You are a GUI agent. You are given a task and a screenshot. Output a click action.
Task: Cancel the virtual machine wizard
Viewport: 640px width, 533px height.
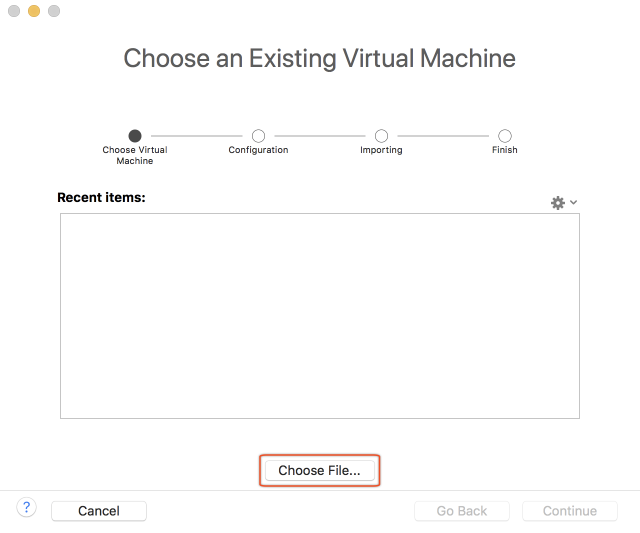[99, 511]
